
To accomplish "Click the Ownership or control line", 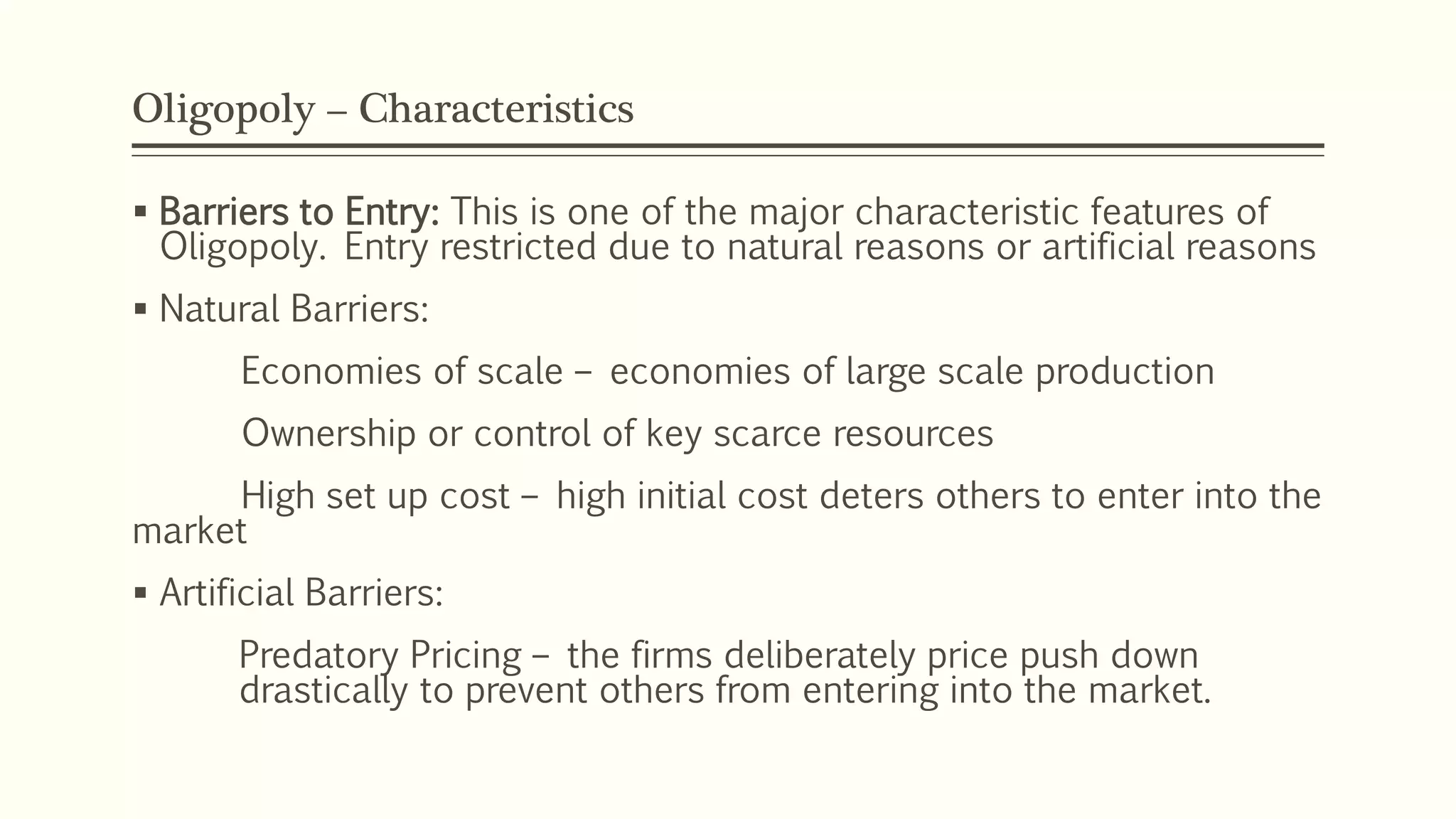I will [617, 434].
